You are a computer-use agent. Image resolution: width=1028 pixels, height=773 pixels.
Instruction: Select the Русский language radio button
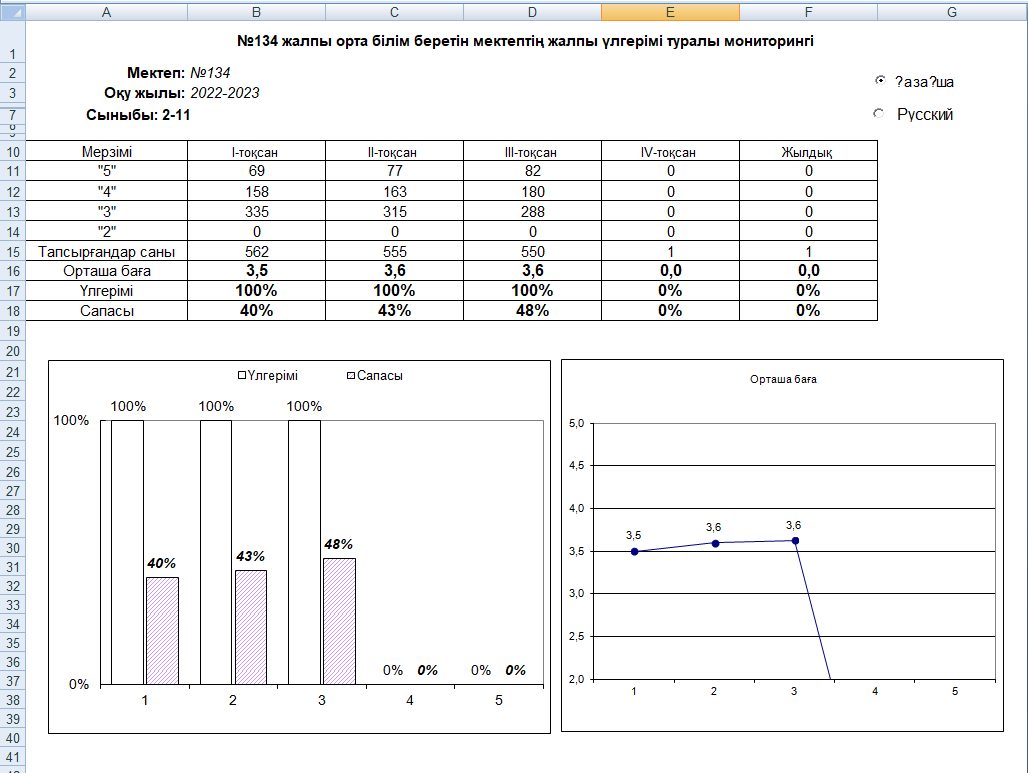(x=879, y=114)
